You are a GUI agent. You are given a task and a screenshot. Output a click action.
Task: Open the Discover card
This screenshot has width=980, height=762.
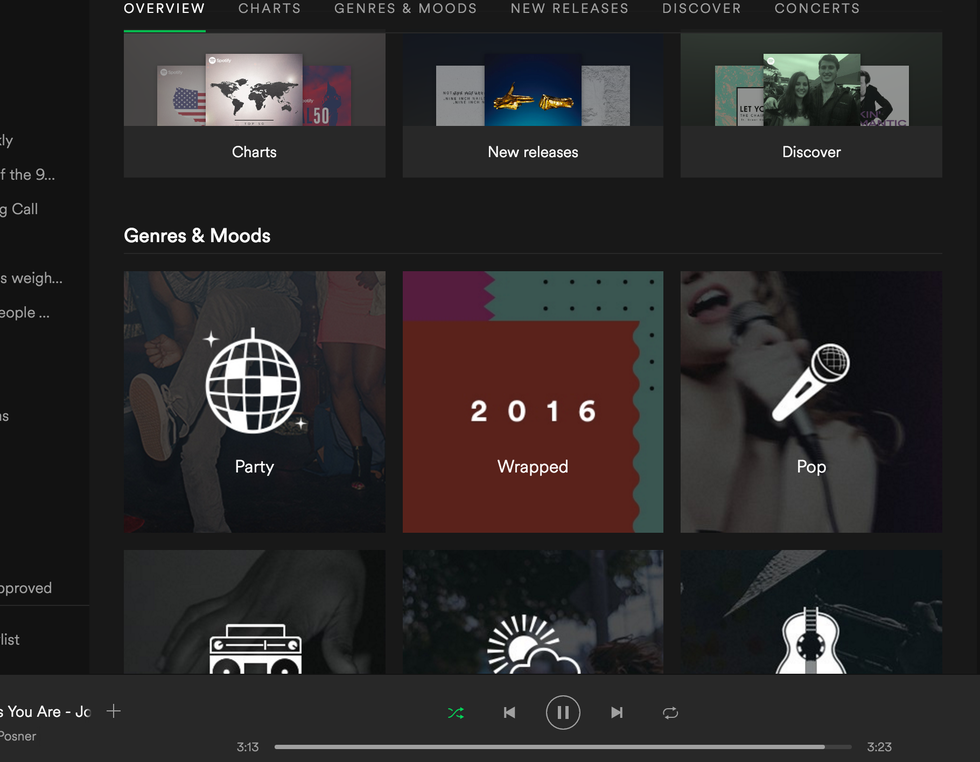point(811,105)
